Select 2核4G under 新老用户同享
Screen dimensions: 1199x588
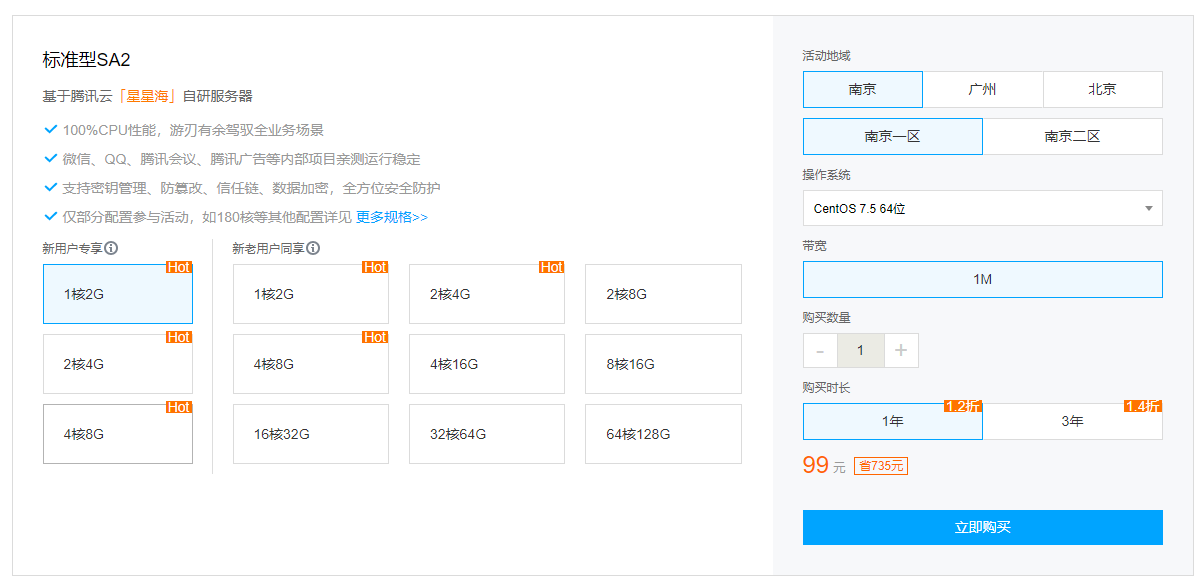pos(486,294)
